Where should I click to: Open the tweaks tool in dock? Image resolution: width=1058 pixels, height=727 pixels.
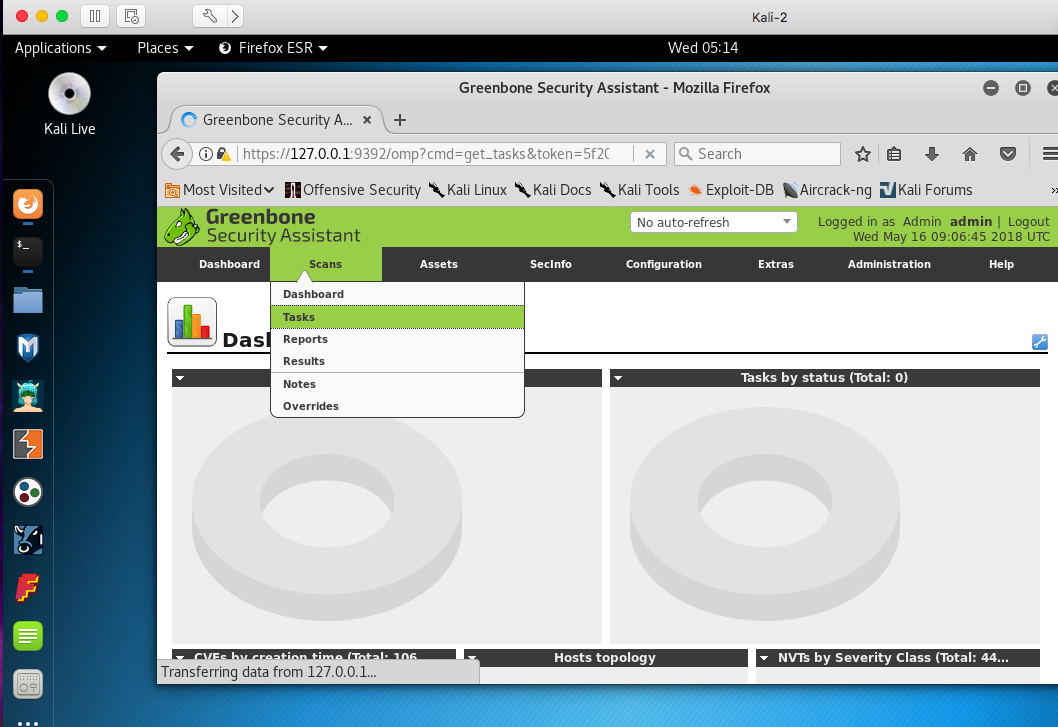(28, 684)
